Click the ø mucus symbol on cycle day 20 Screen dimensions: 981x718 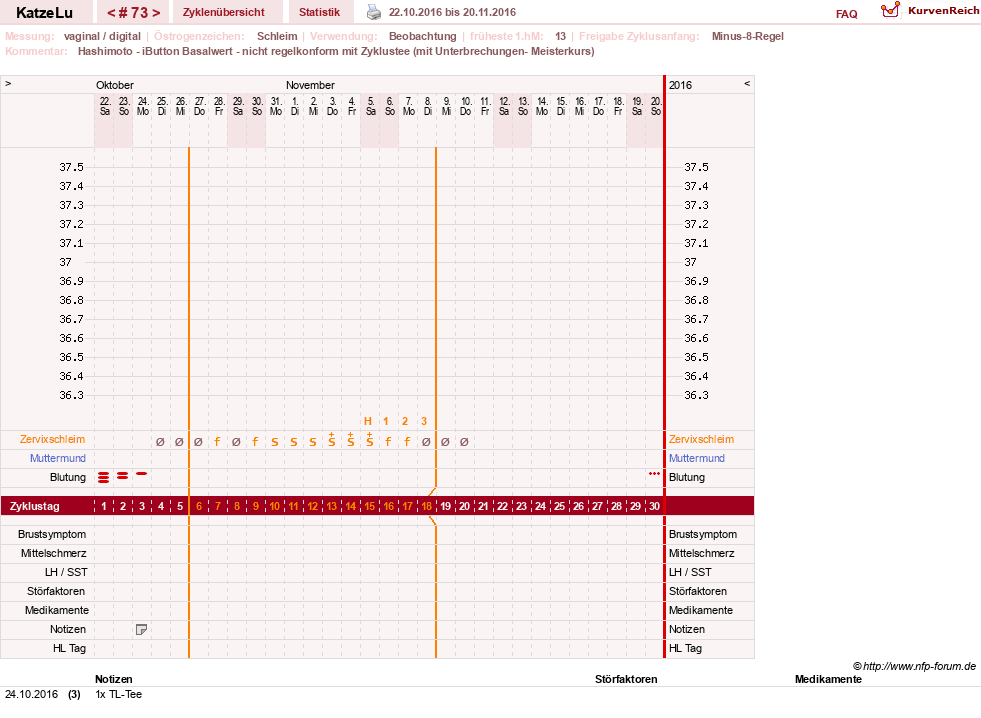coord(464,442)
